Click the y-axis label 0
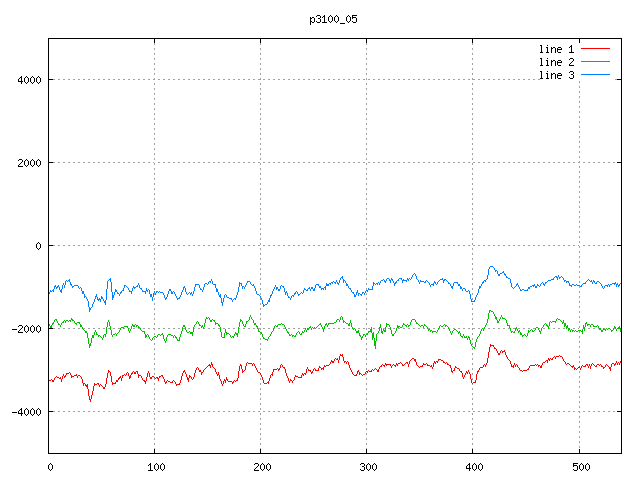 [38, 246]
